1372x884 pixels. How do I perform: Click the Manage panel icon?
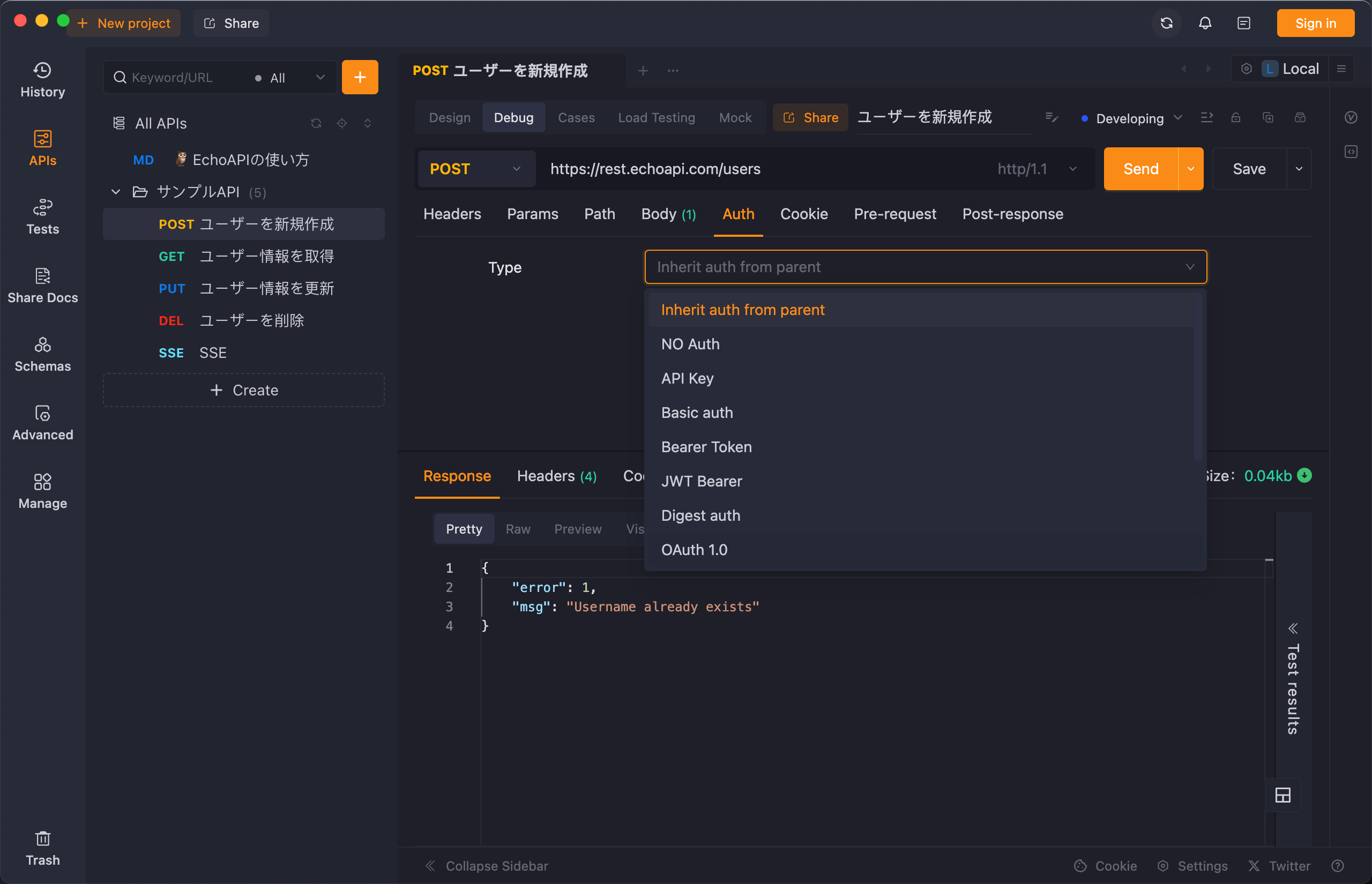(x=43, y=489)
